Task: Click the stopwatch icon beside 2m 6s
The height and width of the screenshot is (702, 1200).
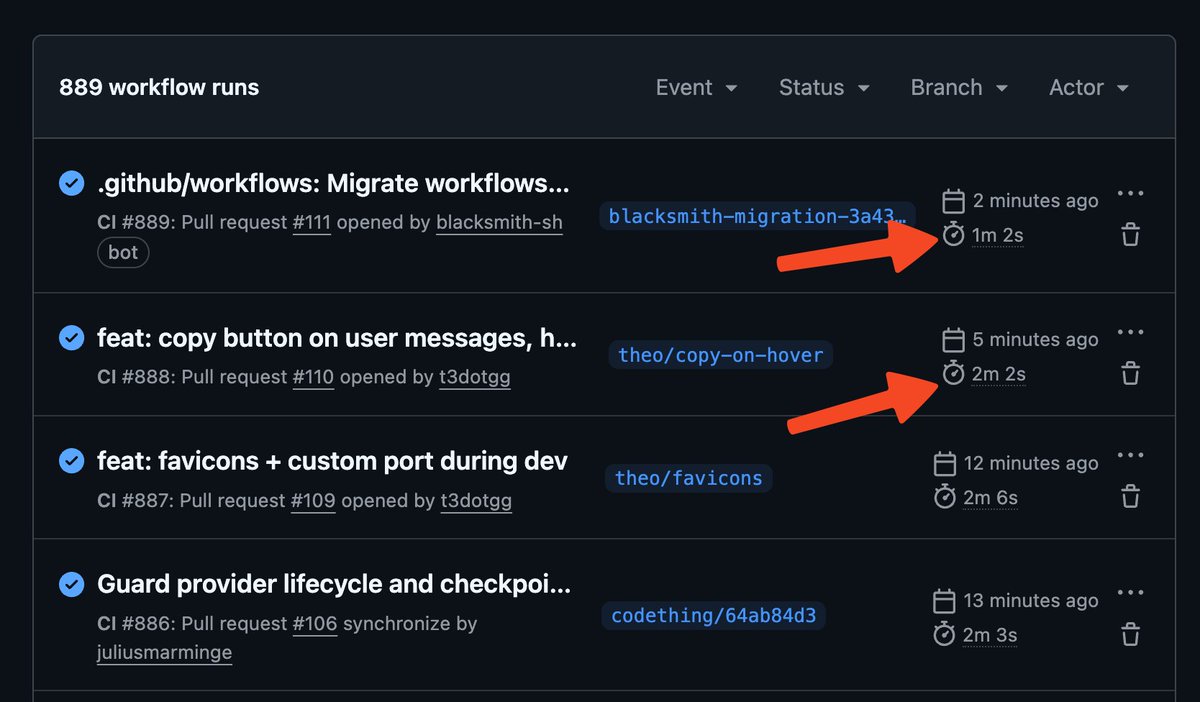Action: click(945, 496)
